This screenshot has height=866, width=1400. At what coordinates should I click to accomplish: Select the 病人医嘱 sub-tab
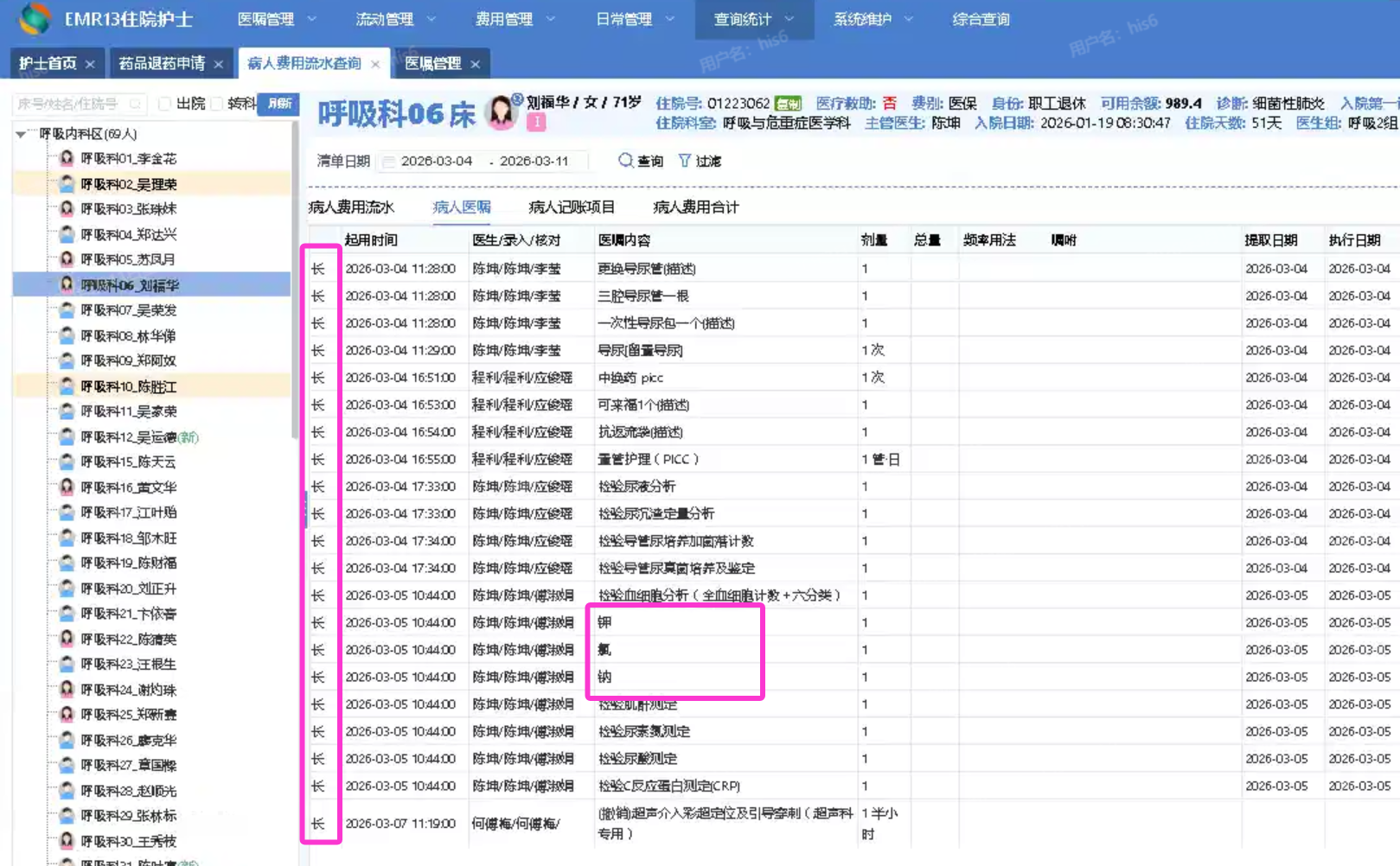462,207
